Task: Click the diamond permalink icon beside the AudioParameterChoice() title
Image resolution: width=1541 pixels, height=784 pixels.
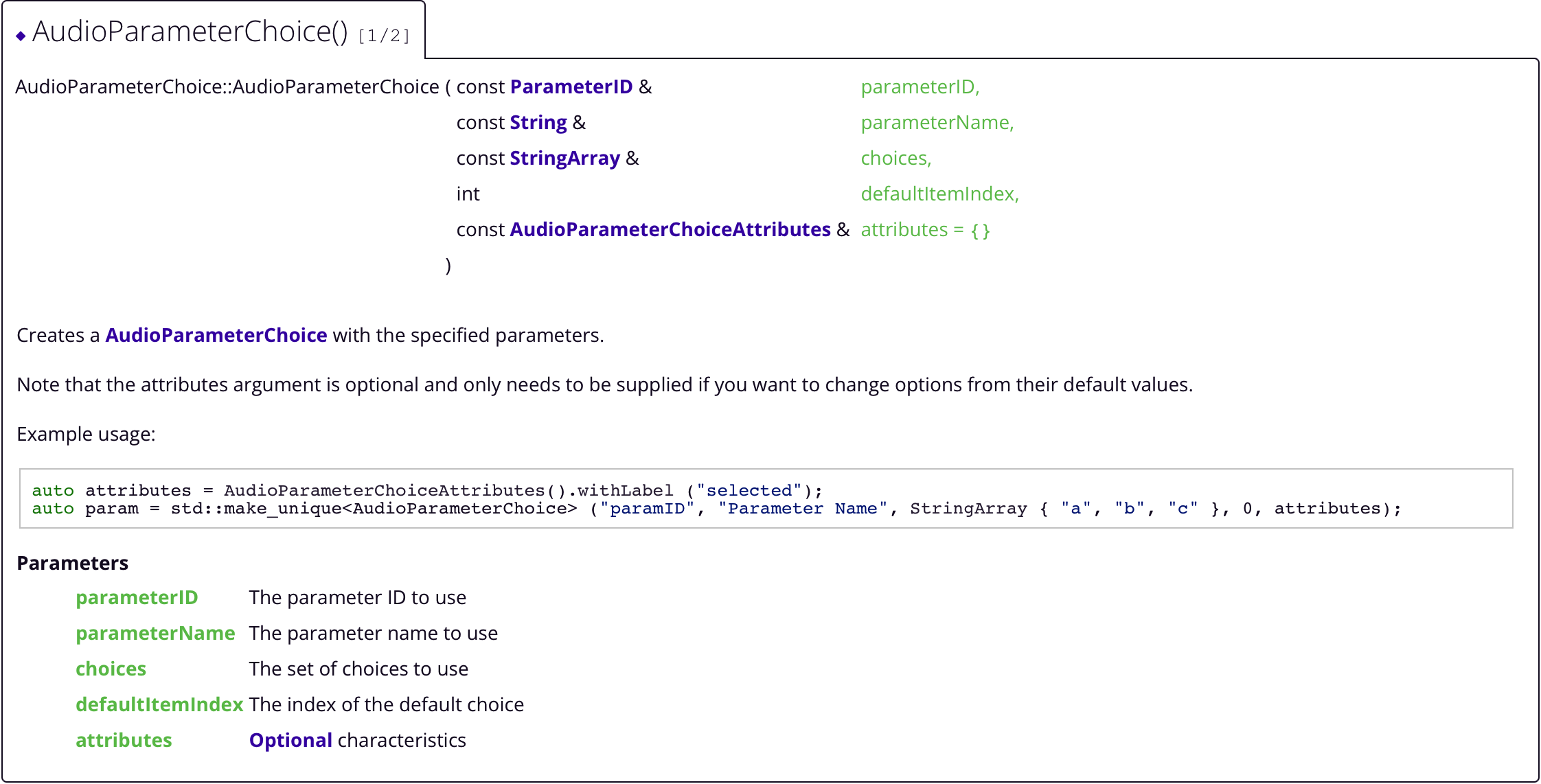Action: [21, 36]
